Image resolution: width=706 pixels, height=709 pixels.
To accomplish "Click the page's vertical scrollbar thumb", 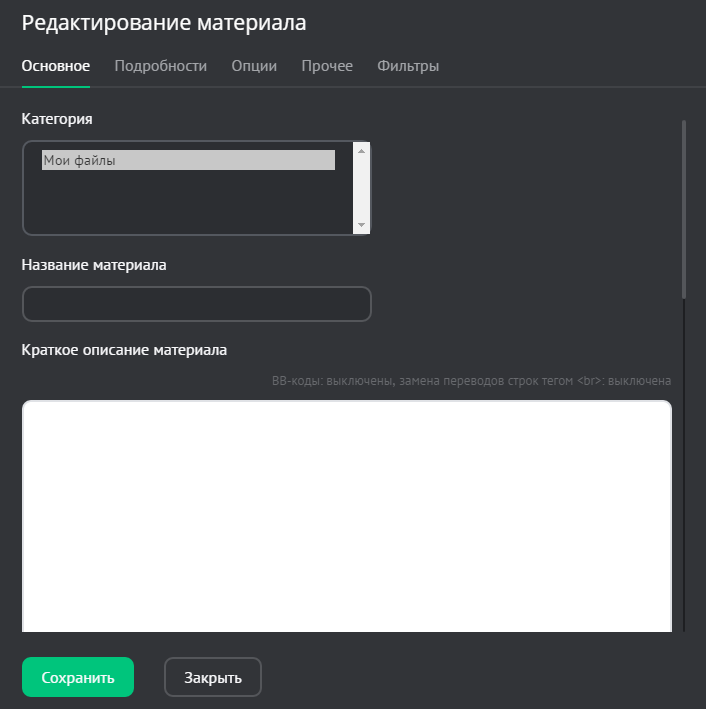I will pos(684,208).
